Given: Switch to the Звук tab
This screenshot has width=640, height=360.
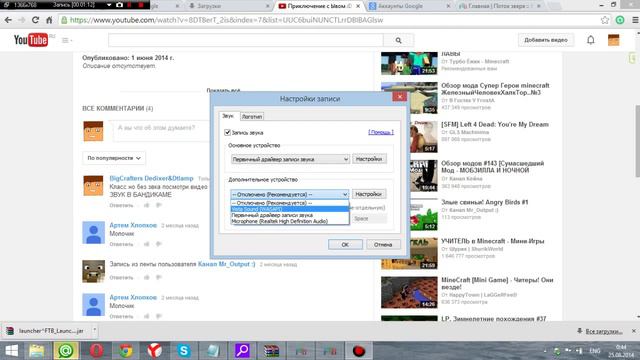Looking at the screenshot, I should point(228,116).
